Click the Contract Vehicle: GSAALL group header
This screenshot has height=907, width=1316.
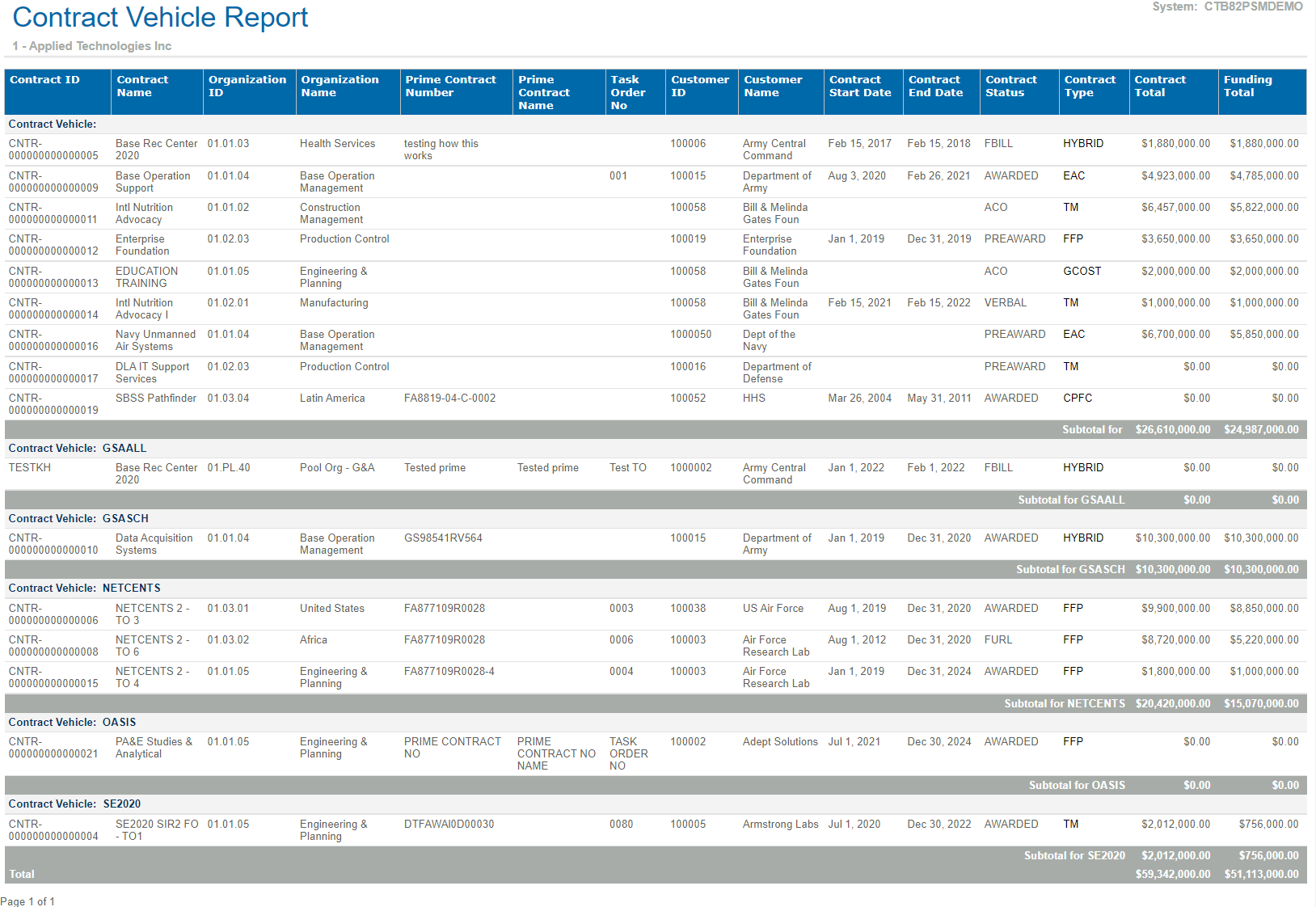[x=78, y=448]
